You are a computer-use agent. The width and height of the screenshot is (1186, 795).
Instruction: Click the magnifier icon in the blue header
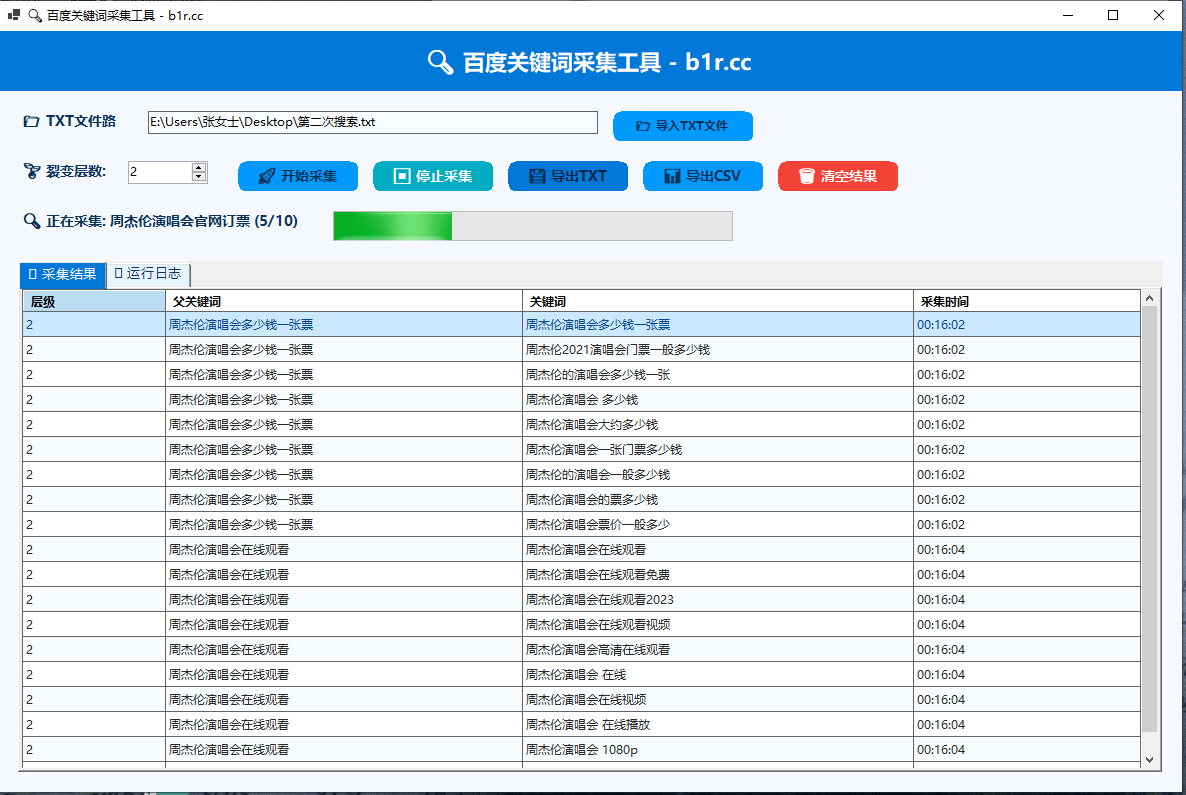tap(440, 62)
